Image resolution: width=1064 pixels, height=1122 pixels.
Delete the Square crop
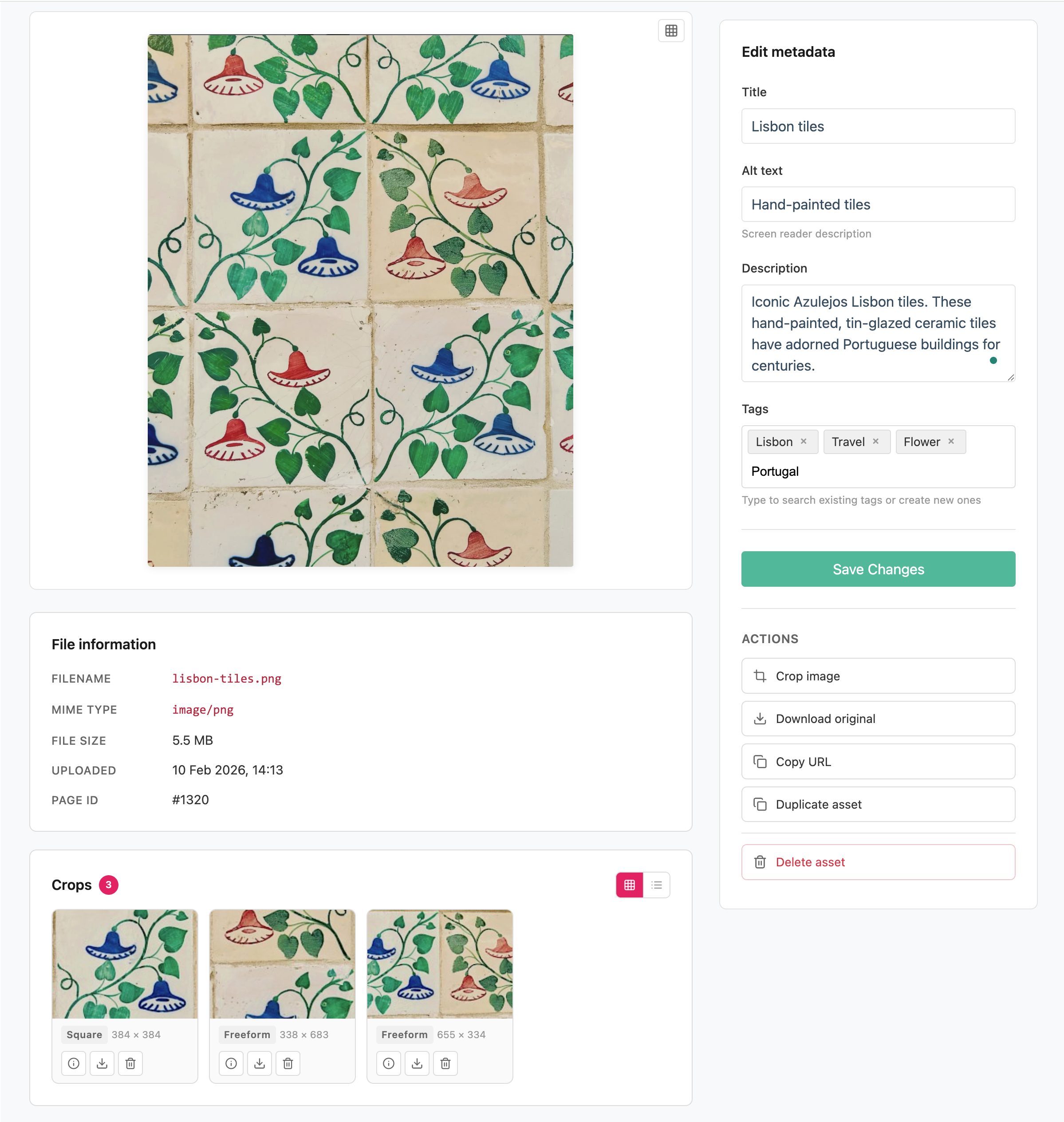(x=130, y=1063)
